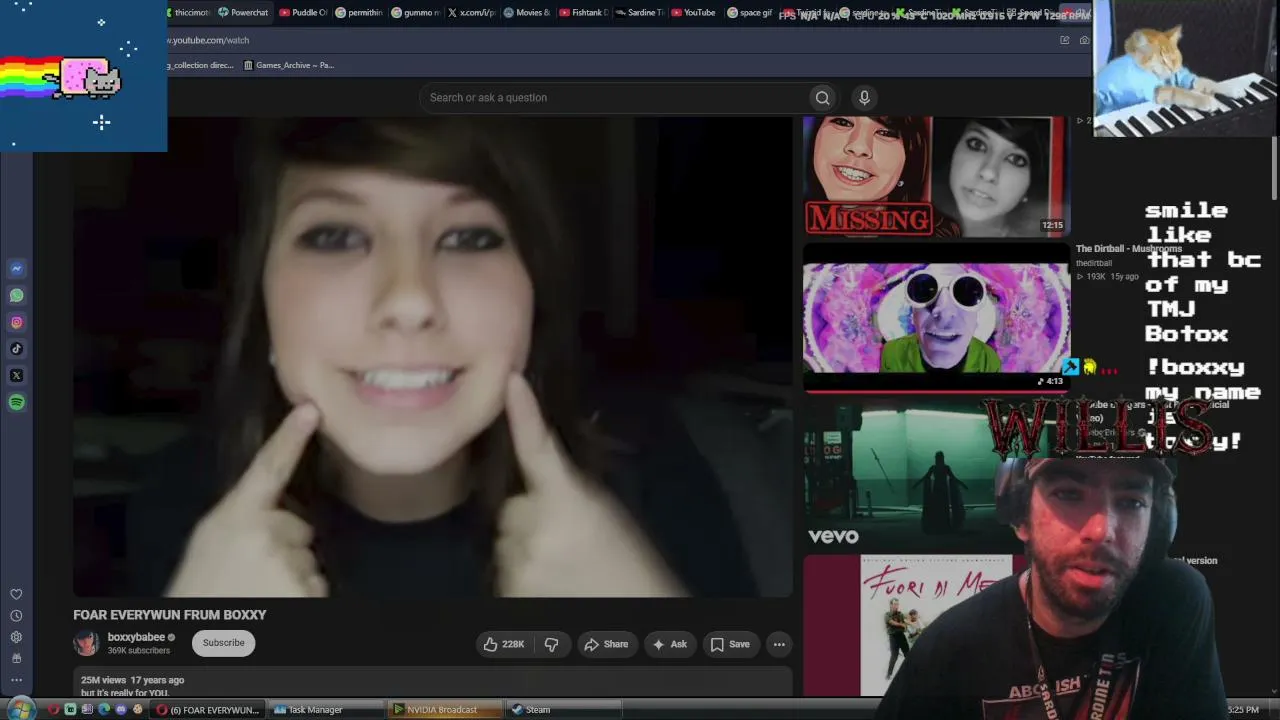Screen dimensions: 1280x720
Task: Switch to the x.com browser tab
Action: (x=471, y=13)
